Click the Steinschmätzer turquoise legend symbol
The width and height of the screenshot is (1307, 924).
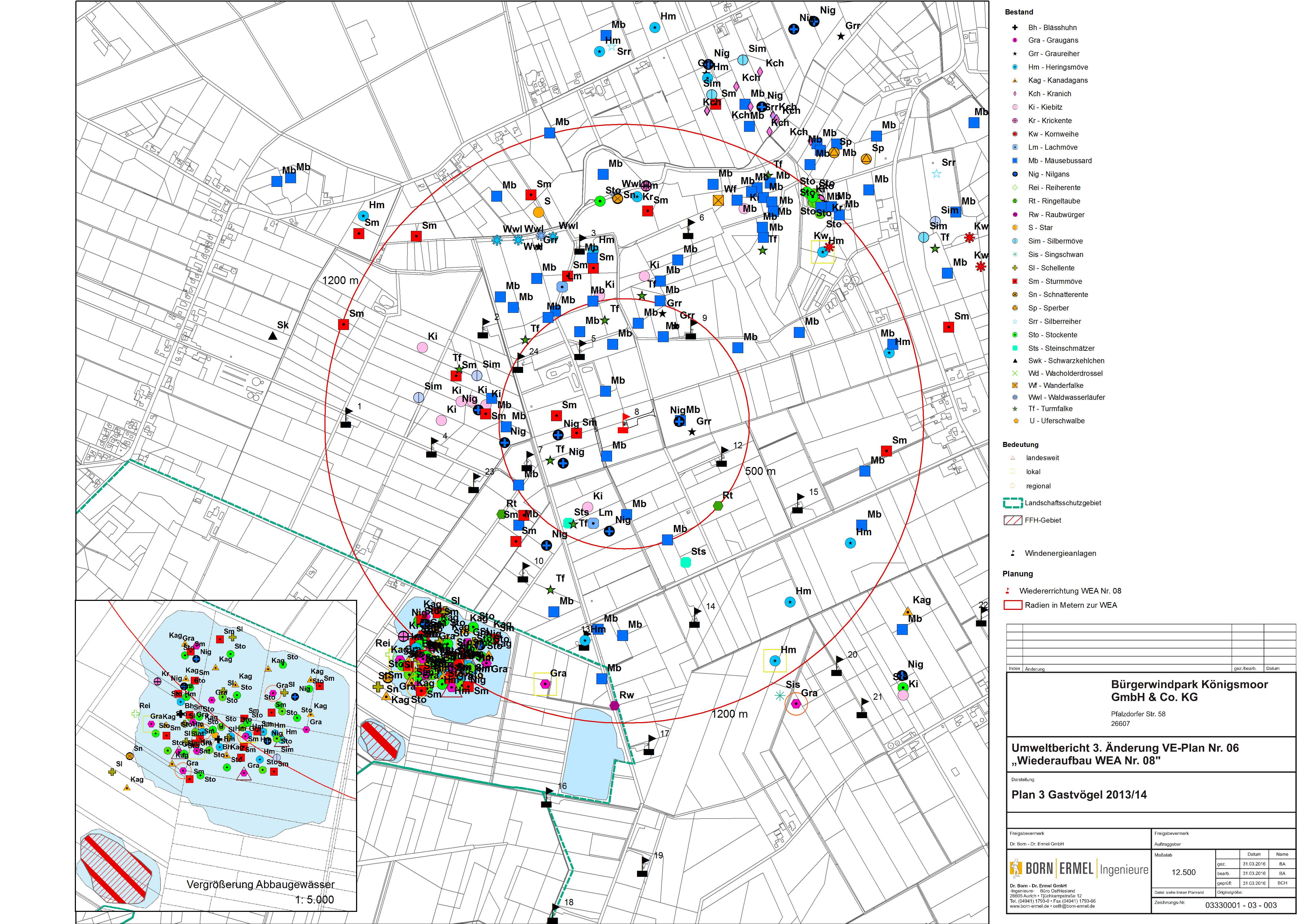1014,348
